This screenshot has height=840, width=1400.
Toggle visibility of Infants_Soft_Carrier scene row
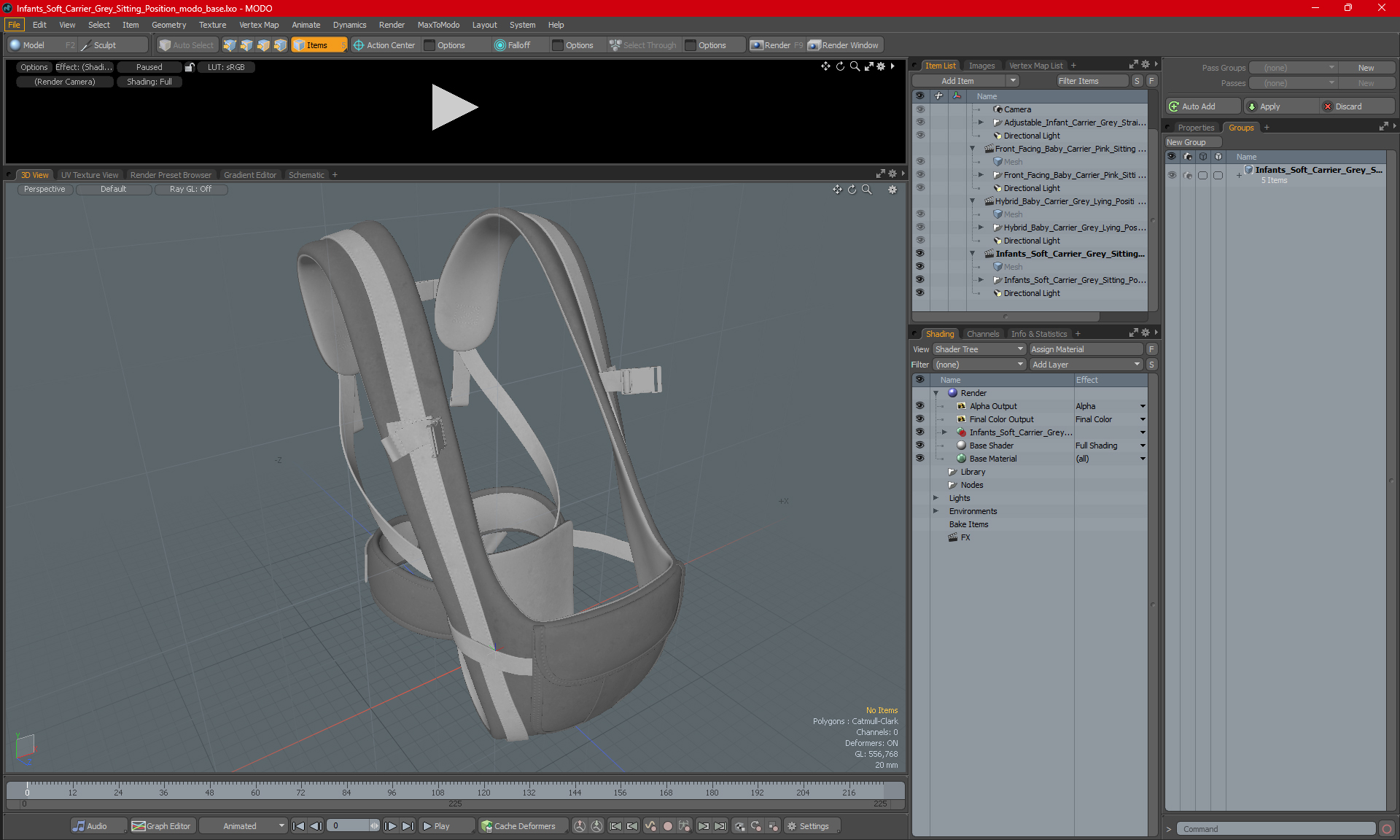click(x=920, y=254)
